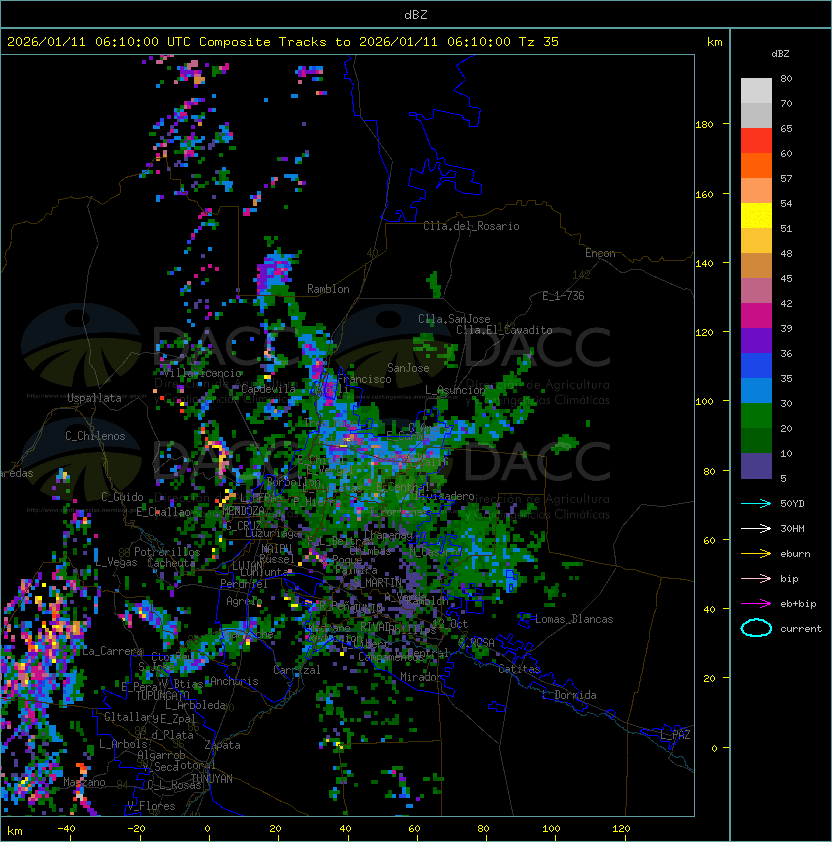
Task: Click the cyan 50YD arrow legend icon
Action: [756, 504]
